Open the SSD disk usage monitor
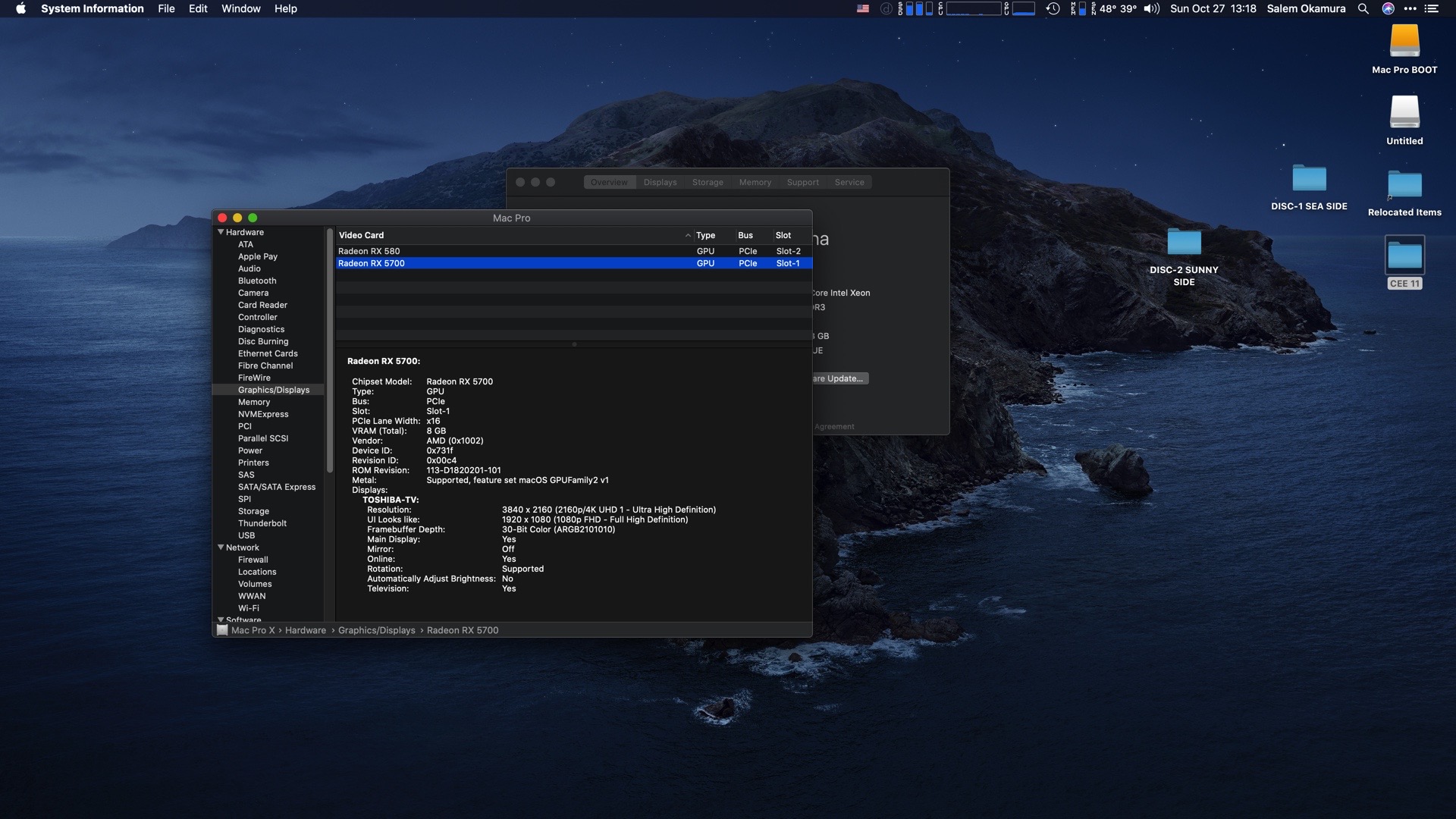 [915, 8]
